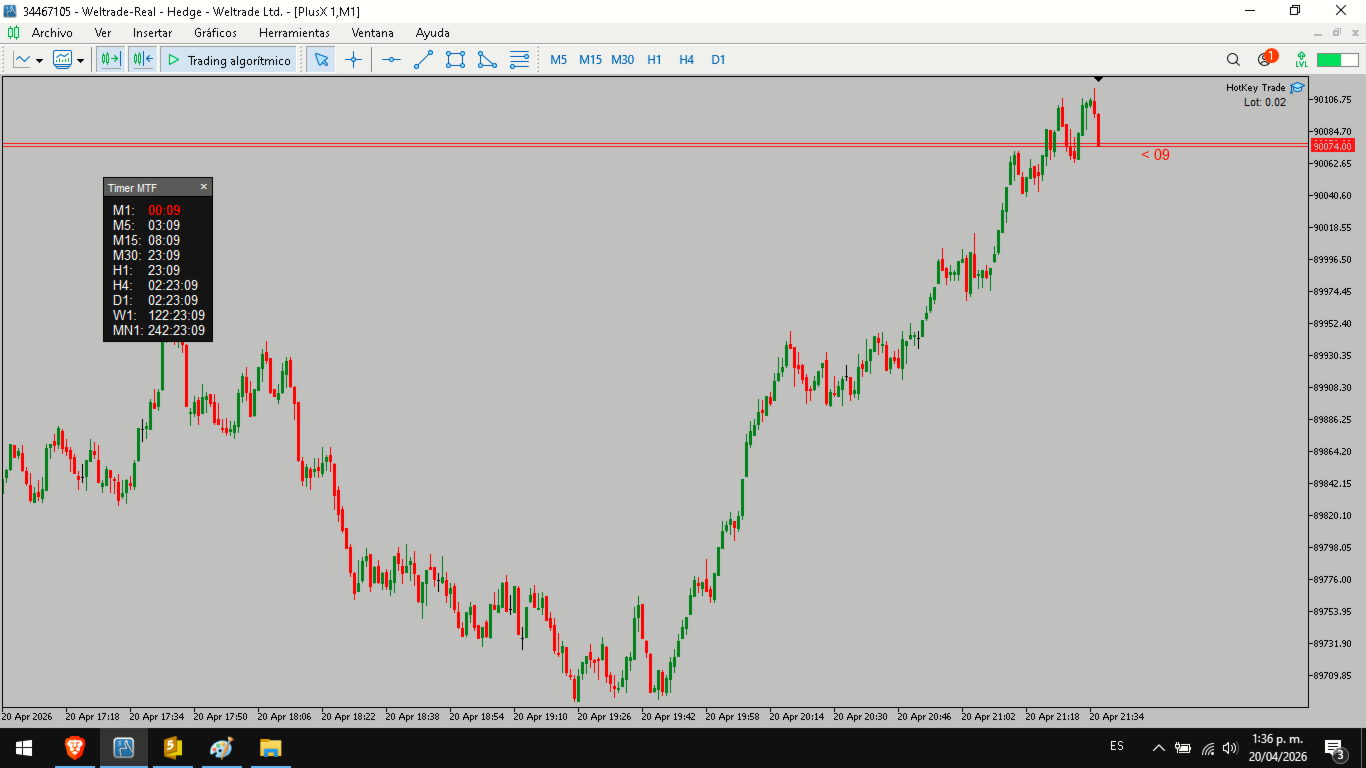Toggle chart shift from right edge
This screenshot has width=1366, height=768.
coord(142,60)
